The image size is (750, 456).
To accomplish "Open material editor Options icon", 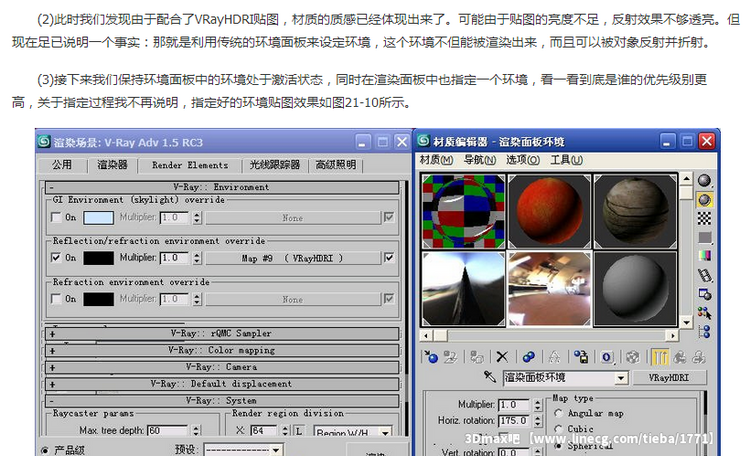I will point(704,294).
